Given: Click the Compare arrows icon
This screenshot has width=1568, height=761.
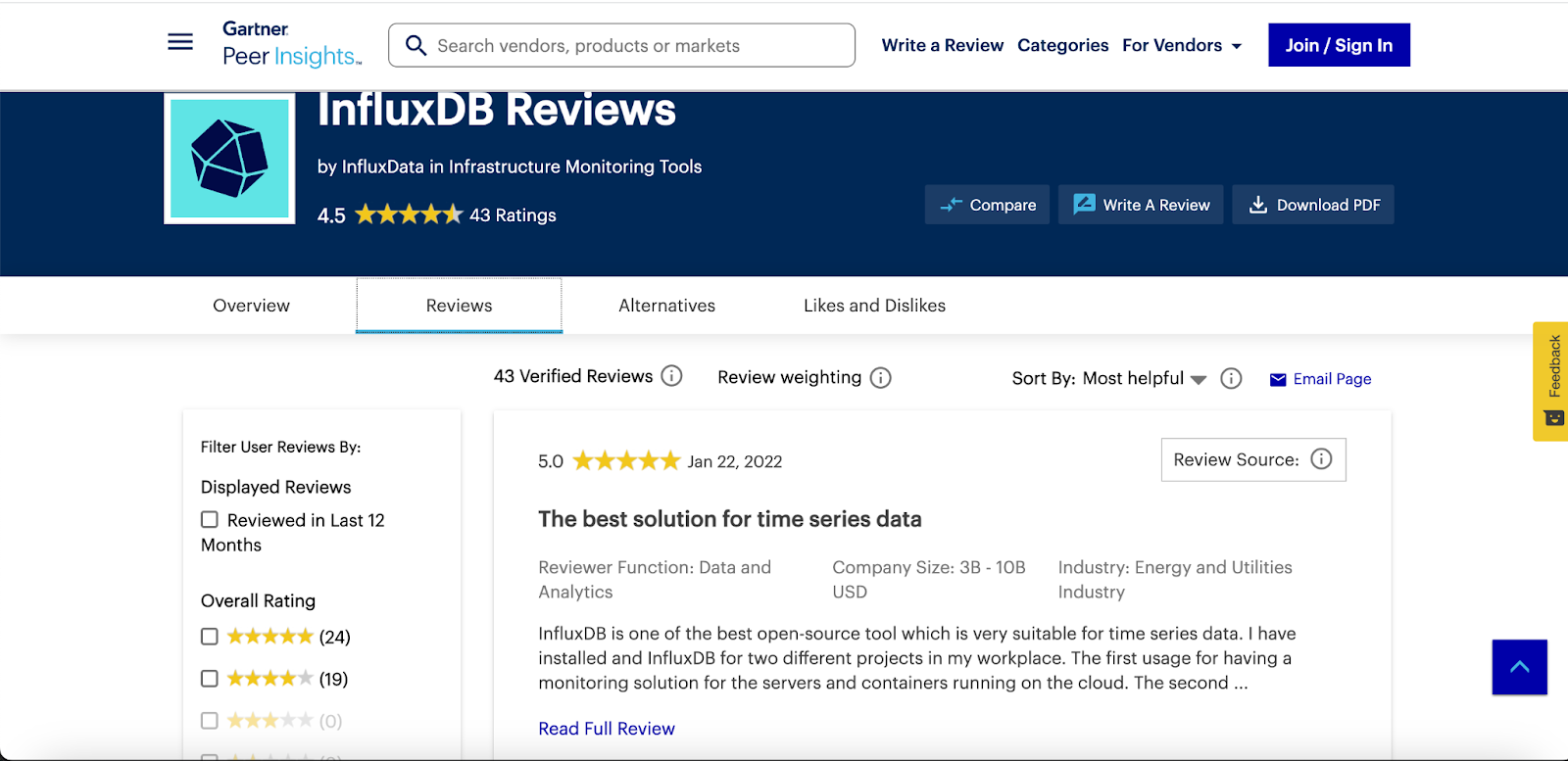Looking at the screenshot, I should click(951, 205).
